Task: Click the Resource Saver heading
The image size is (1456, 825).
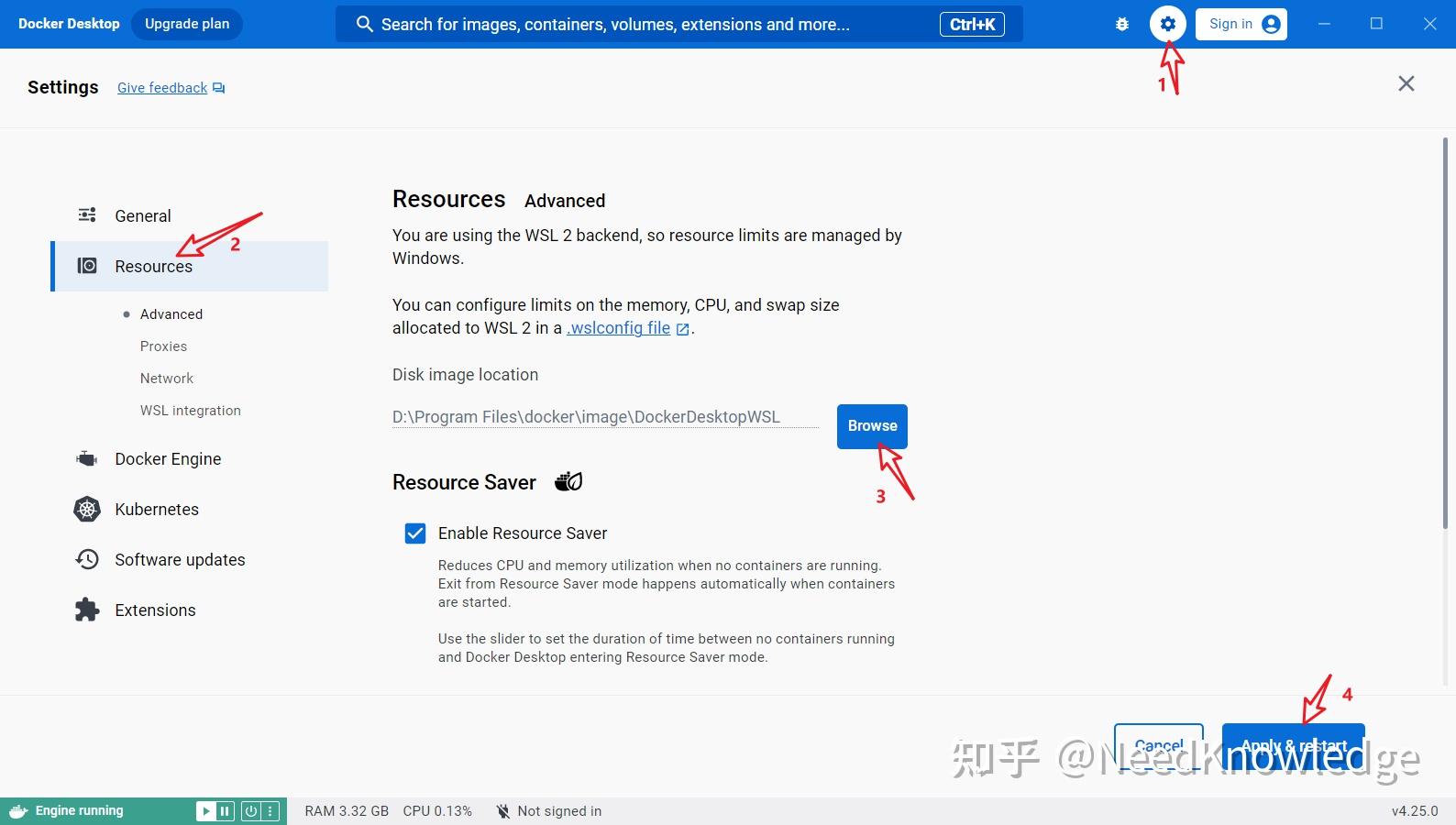Action: (x=464, y=482)
